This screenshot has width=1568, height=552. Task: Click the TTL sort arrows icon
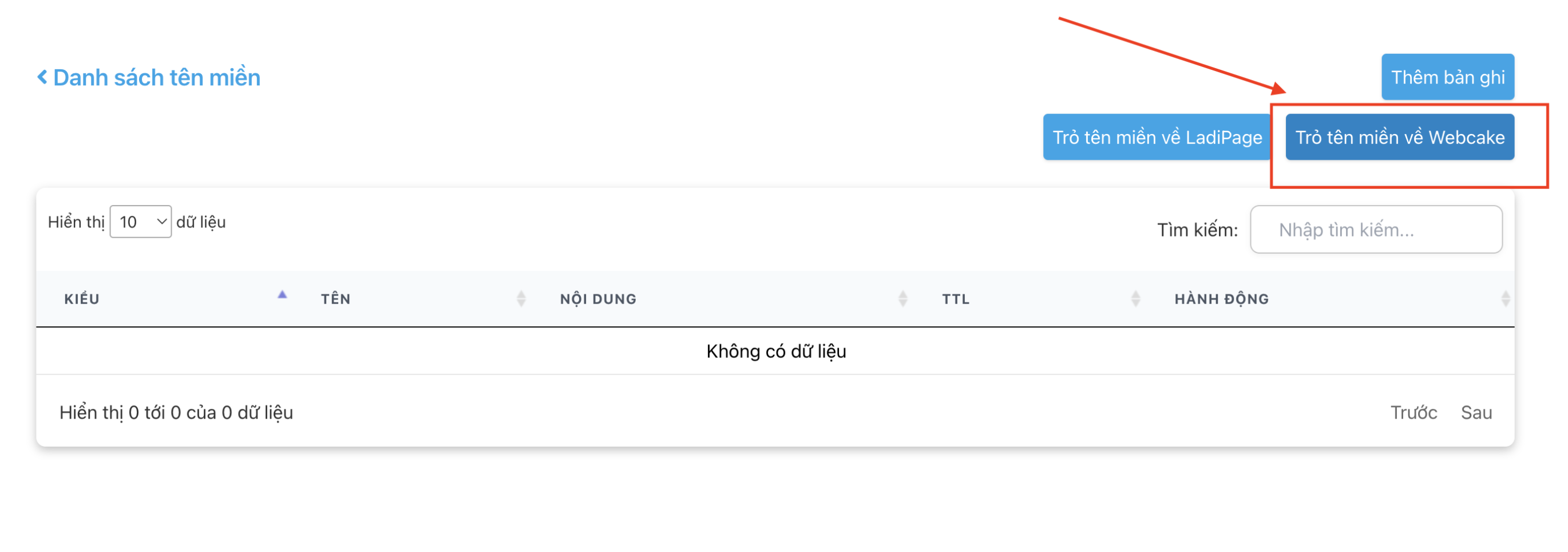(x=1135, y=299)
